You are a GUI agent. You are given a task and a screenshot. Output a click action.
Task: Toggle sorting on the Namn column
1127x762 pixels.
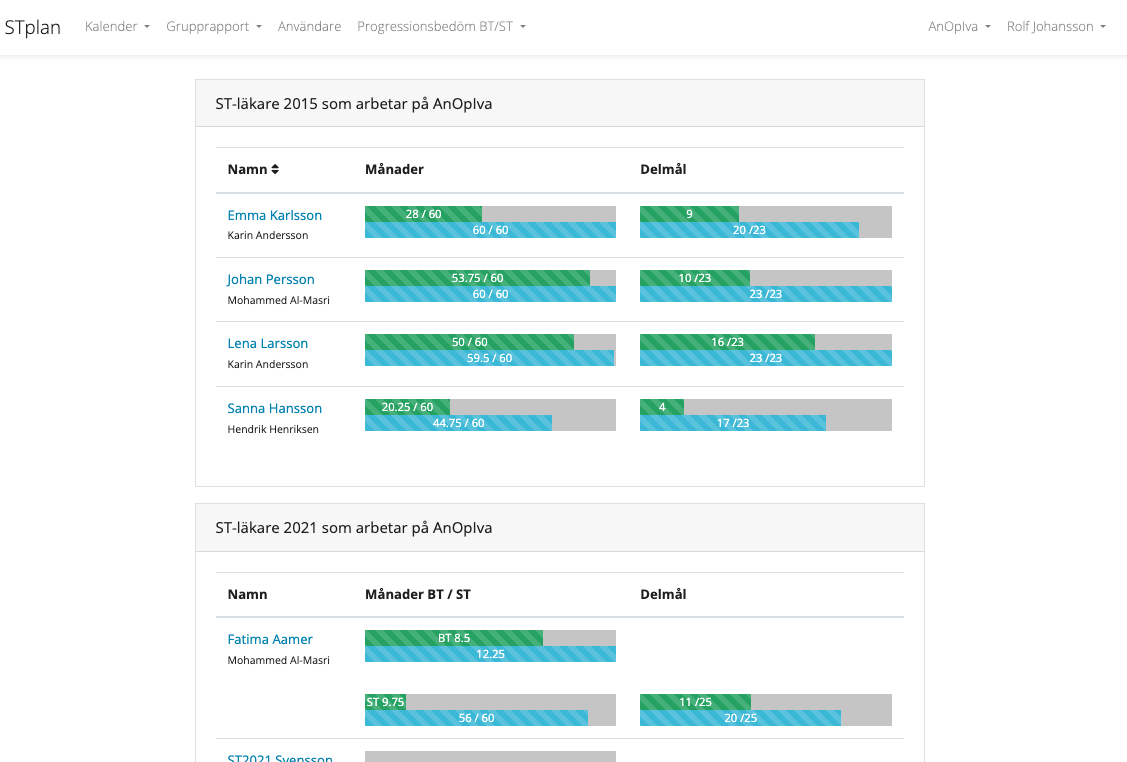(x=252, y=169)
